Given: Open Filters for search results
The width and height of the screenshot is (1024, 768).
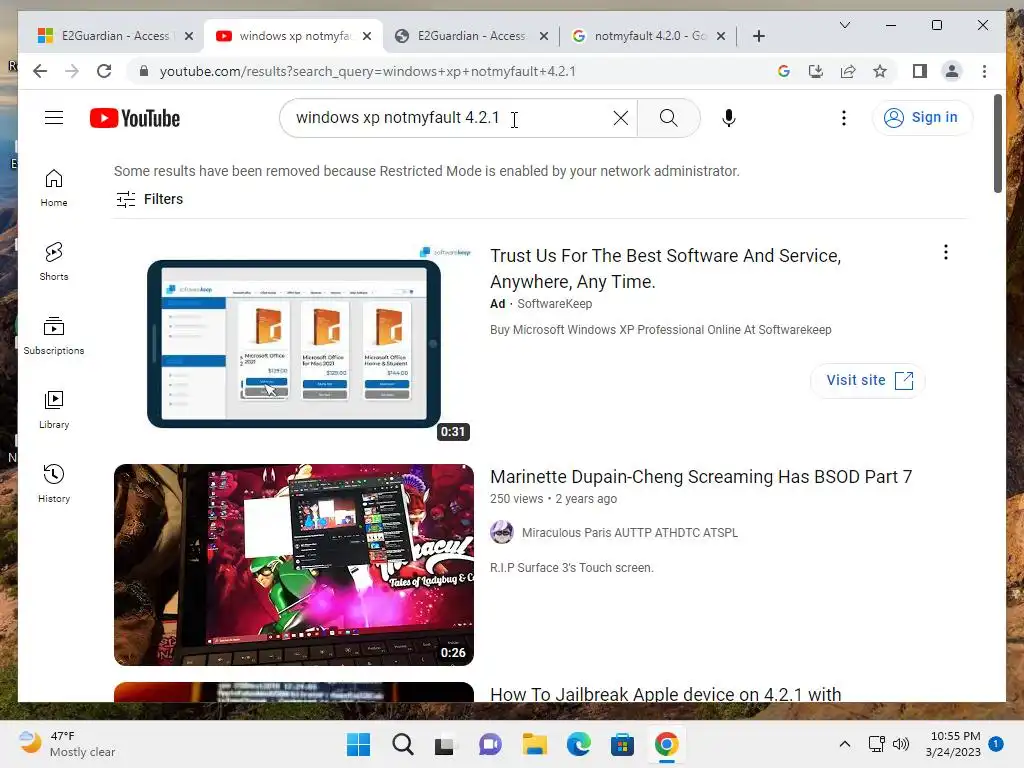Looking at the screenshot, I should pyautogui.click(x=150, y=199).
